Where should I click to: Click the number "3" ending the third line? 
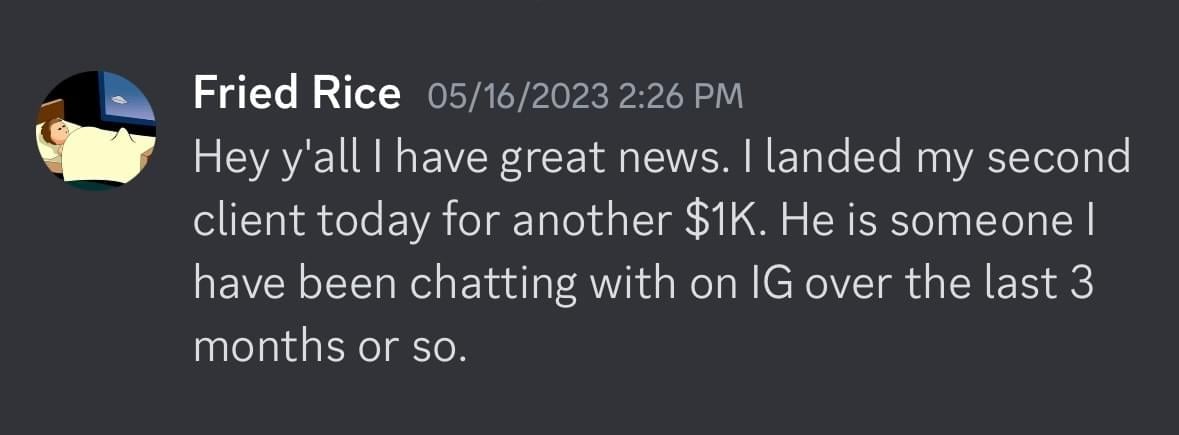(1085, 284)
